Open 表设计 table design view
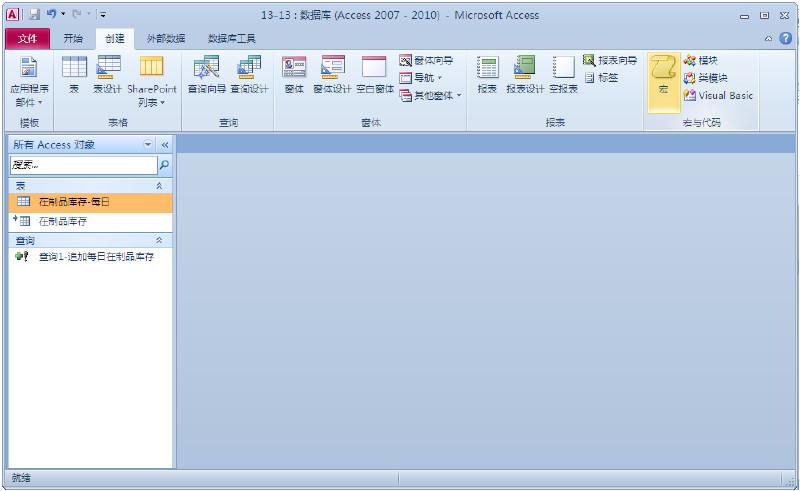This screenshot has height=491, width=800. [107, 75]
